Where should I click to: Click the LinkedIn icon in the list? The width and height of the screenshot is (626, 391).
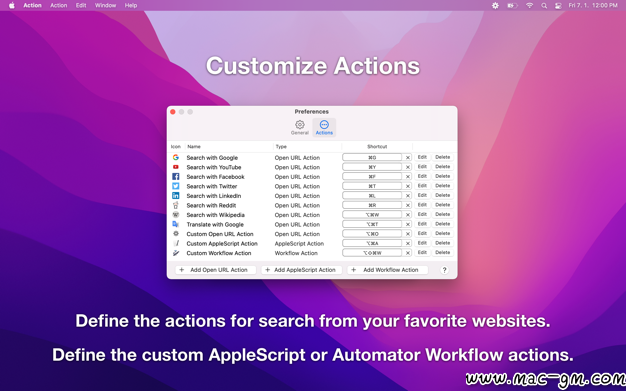[176, 196]
